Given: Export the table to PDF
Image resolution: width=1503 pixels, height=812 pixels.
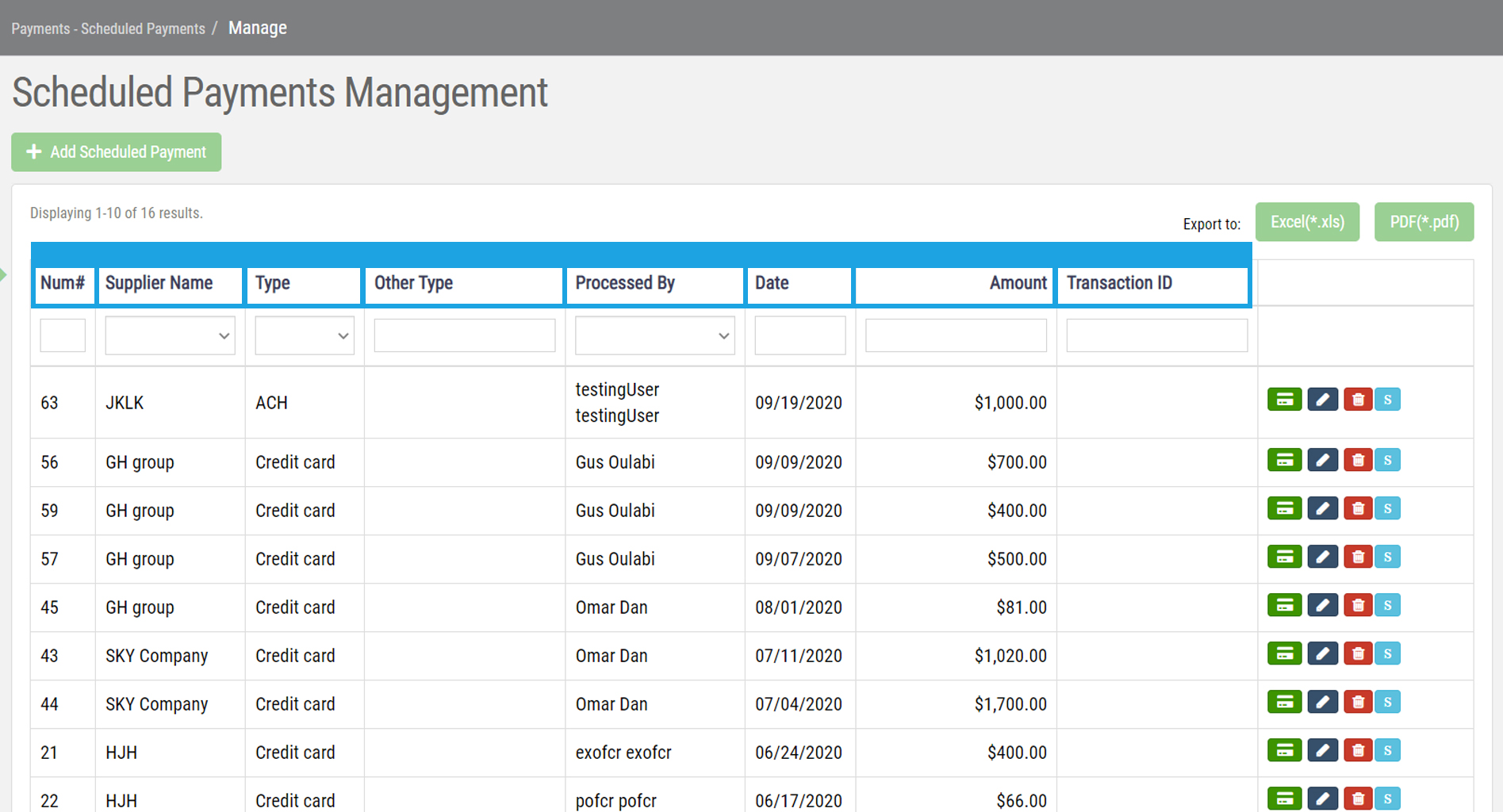Looking at the screenshot, I should pos(1424,222).
